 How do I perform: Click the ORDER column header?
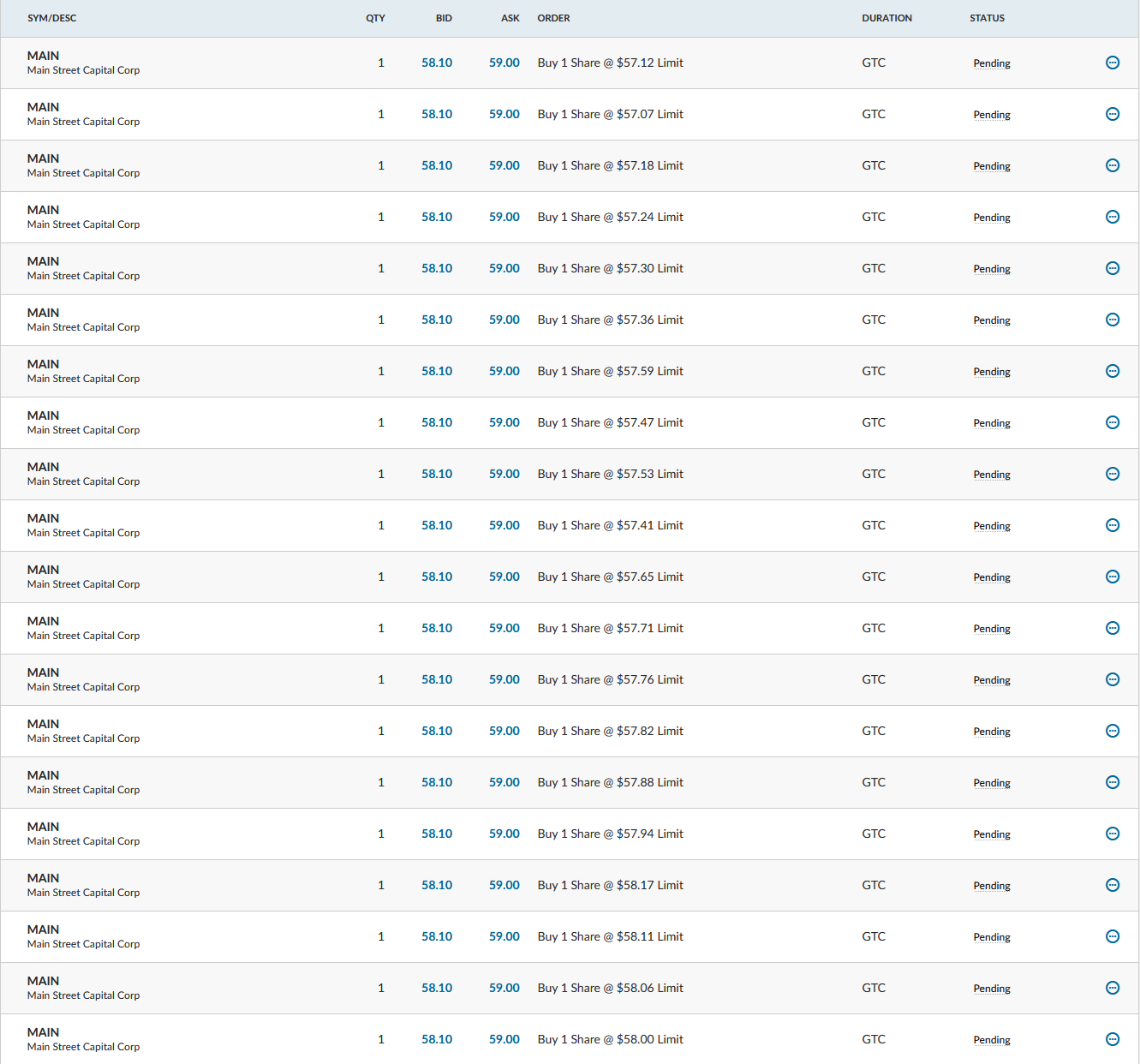[x=554, y=18]
